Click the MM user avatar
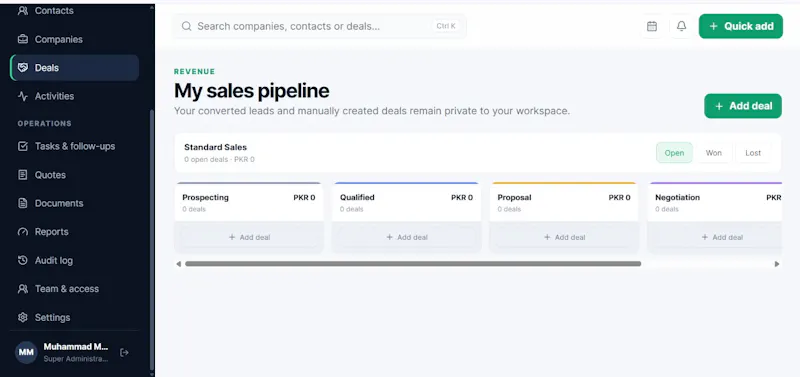Screen dimensions: 800x377 pos(26,353)
